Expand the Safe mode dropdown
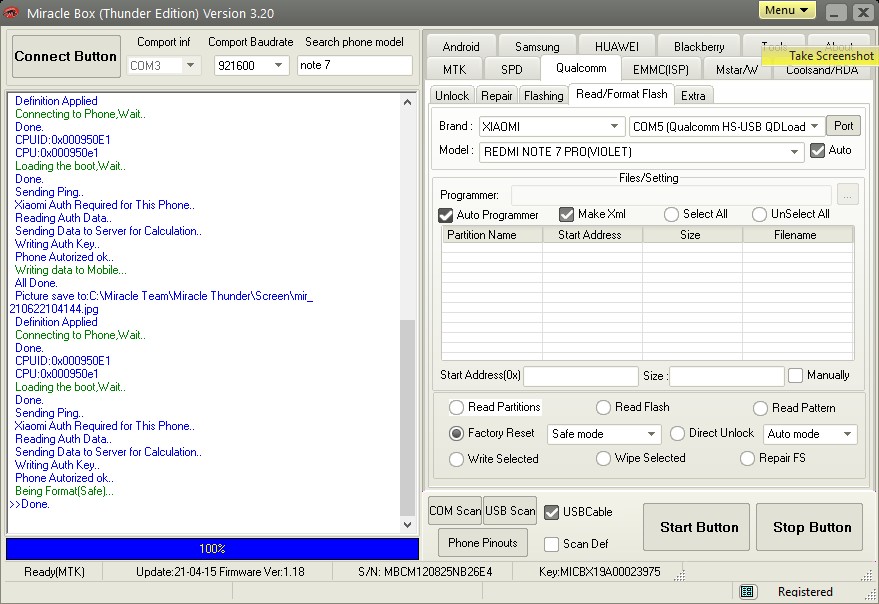The height and width of the screenshot is (604, 879). [x=651, y=435]
